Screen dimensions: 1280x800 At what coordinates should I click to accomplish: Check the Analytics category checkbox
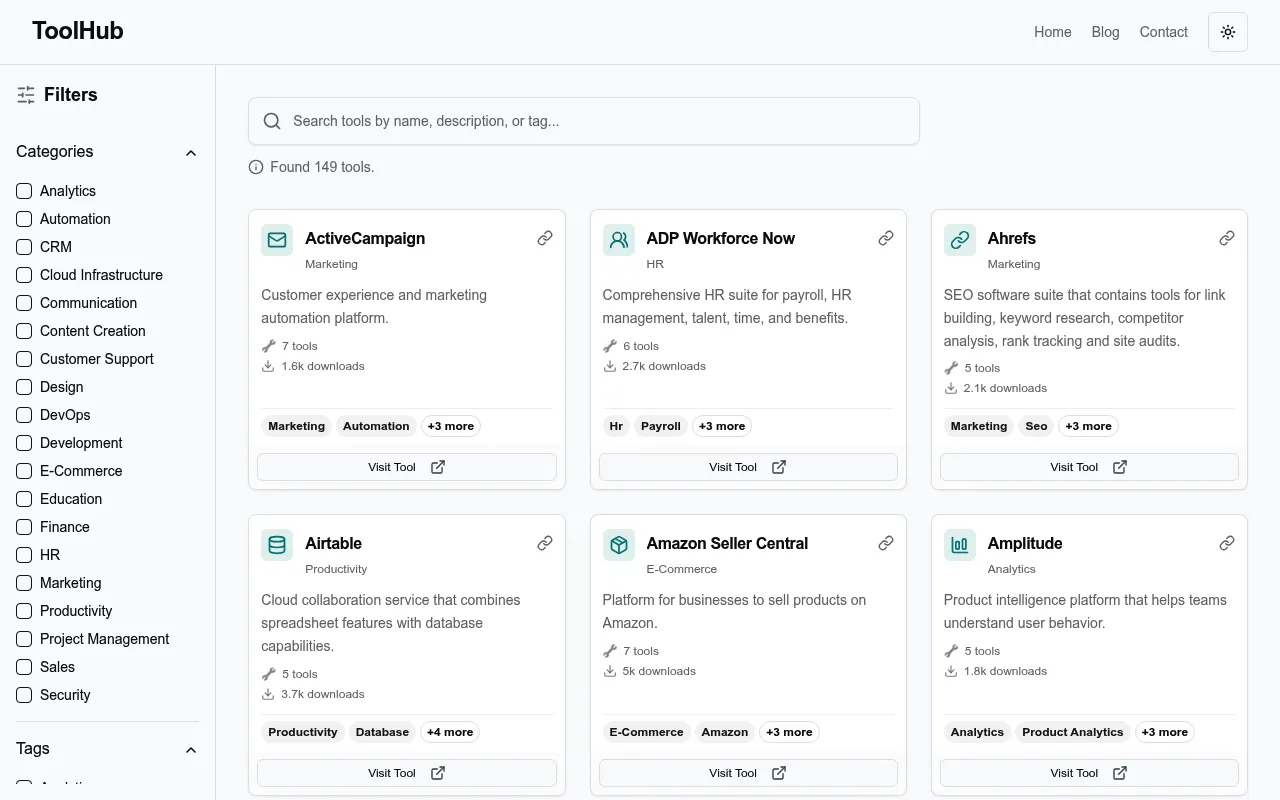pos(24,191)
